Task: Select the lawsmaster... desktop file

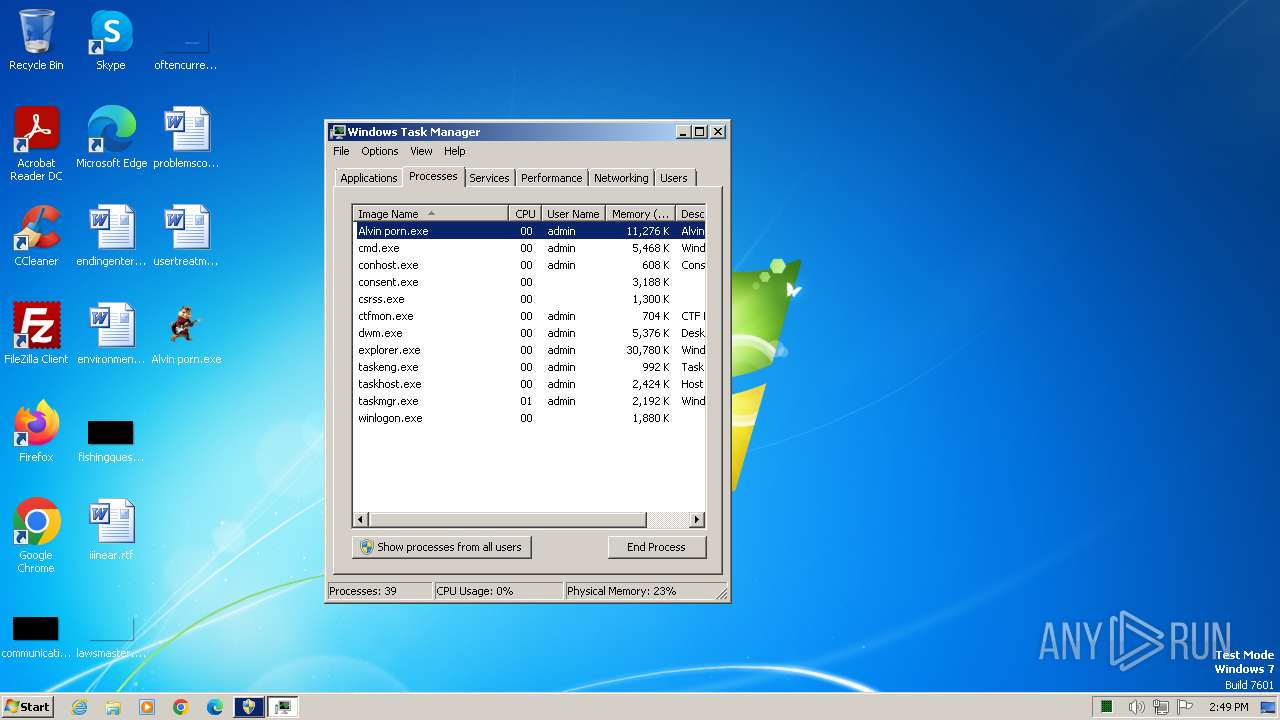Action: [111, 636]
